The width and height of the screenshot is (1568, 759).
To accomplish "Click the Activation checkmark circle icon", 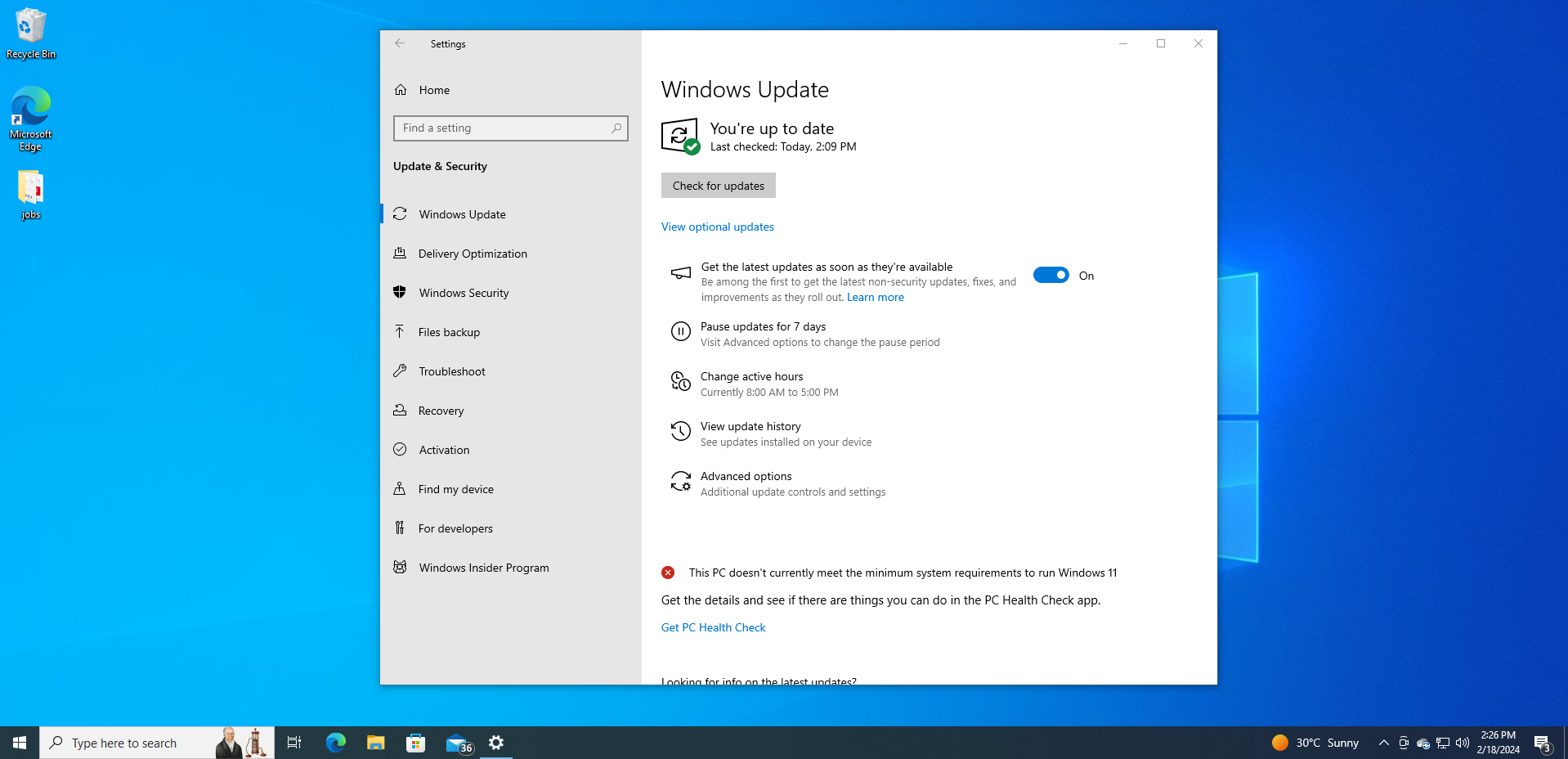I will 400,449.
